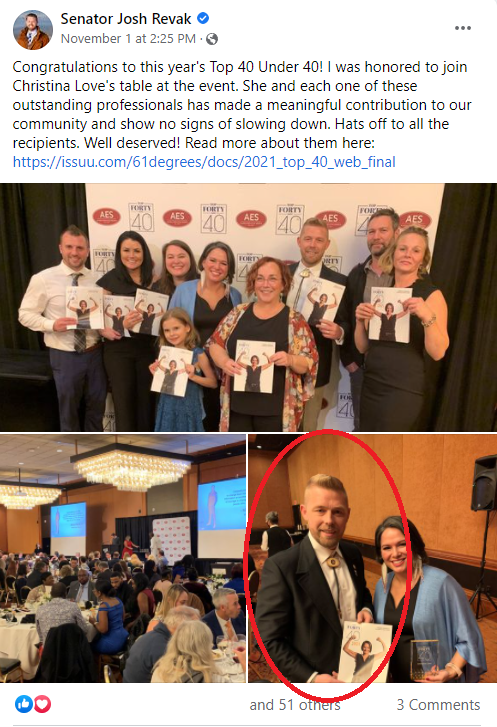Click the red heart Love reaction icon
Image resolution: width=497 pixels, height=727 pixels.
pyautogui.click(x=42, y=704)
